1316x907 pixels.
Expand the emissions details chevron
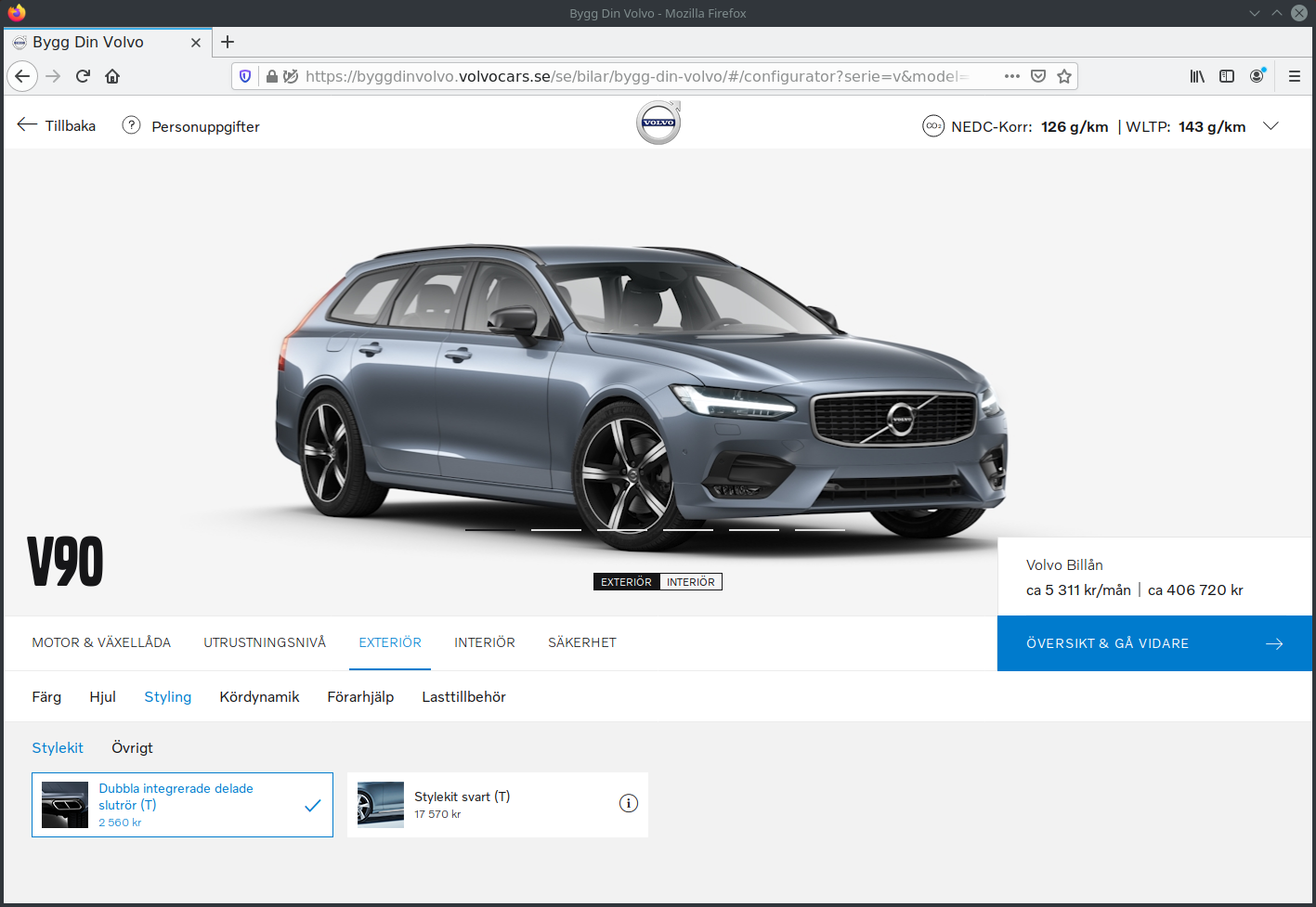(1270, 126)
